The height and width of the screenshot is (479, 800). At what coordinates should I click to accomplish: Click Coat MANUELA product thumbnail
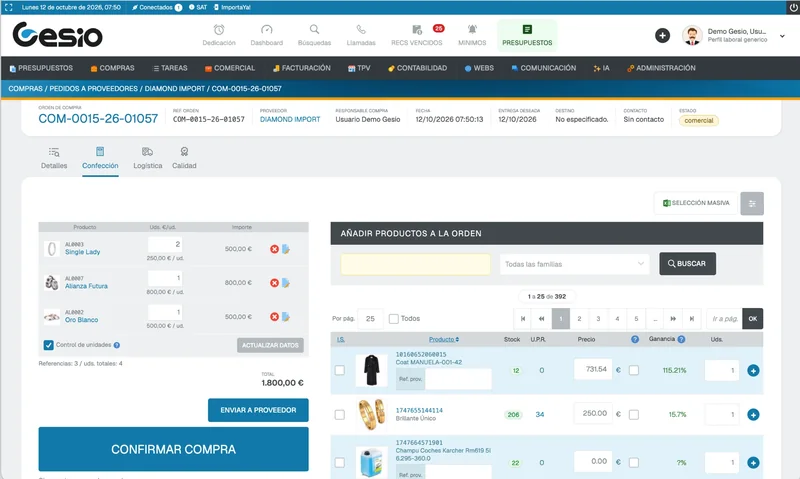pos(371,370)
